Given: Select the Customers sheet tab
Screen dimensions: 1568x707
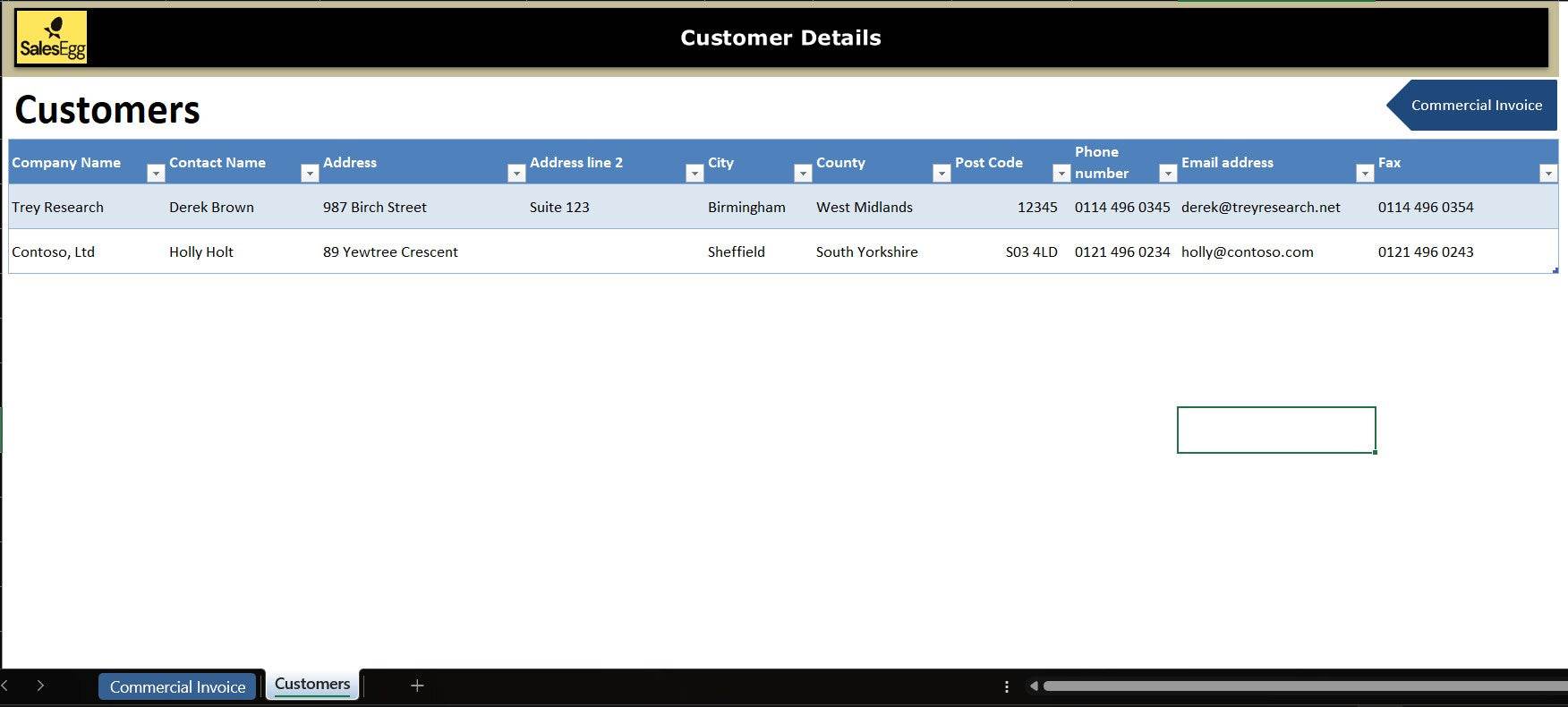Looking at the screenshot, I should click(x=312, y=685).
